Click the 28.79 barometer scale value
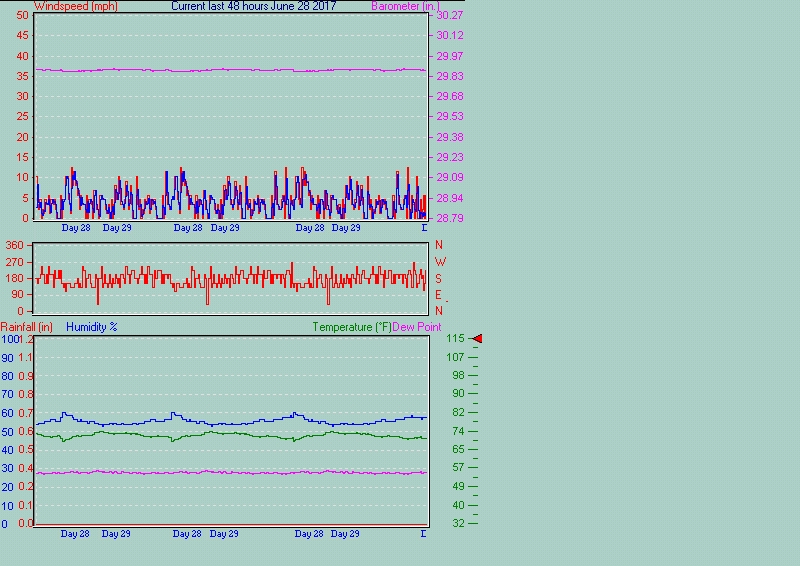The image size is (800, 566). pos(450,218)
